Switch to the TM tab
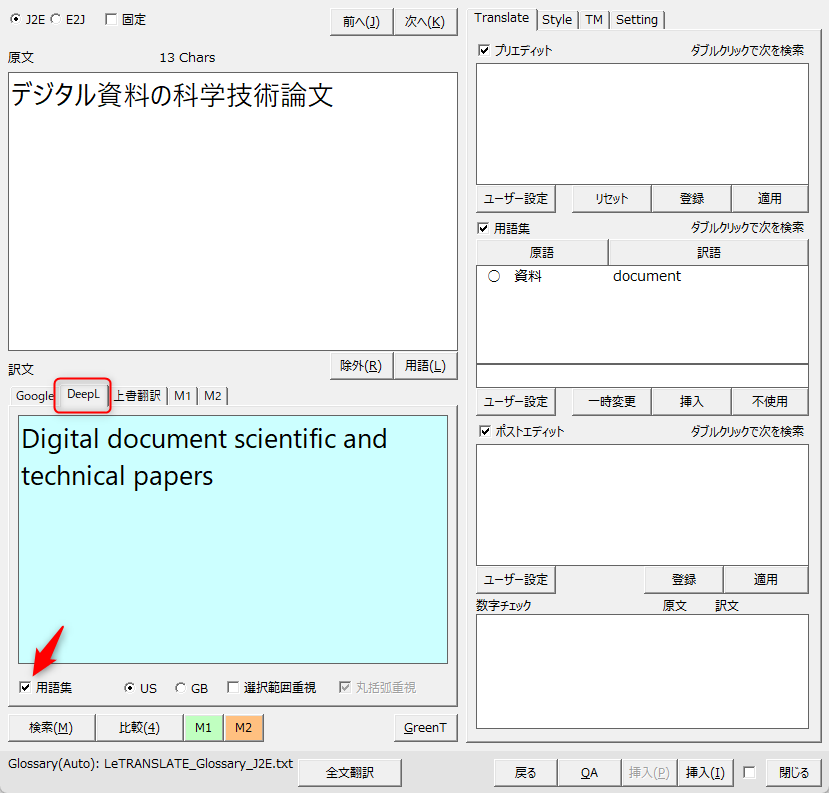Screen dimensions: 829x793 tap(594, 20)
